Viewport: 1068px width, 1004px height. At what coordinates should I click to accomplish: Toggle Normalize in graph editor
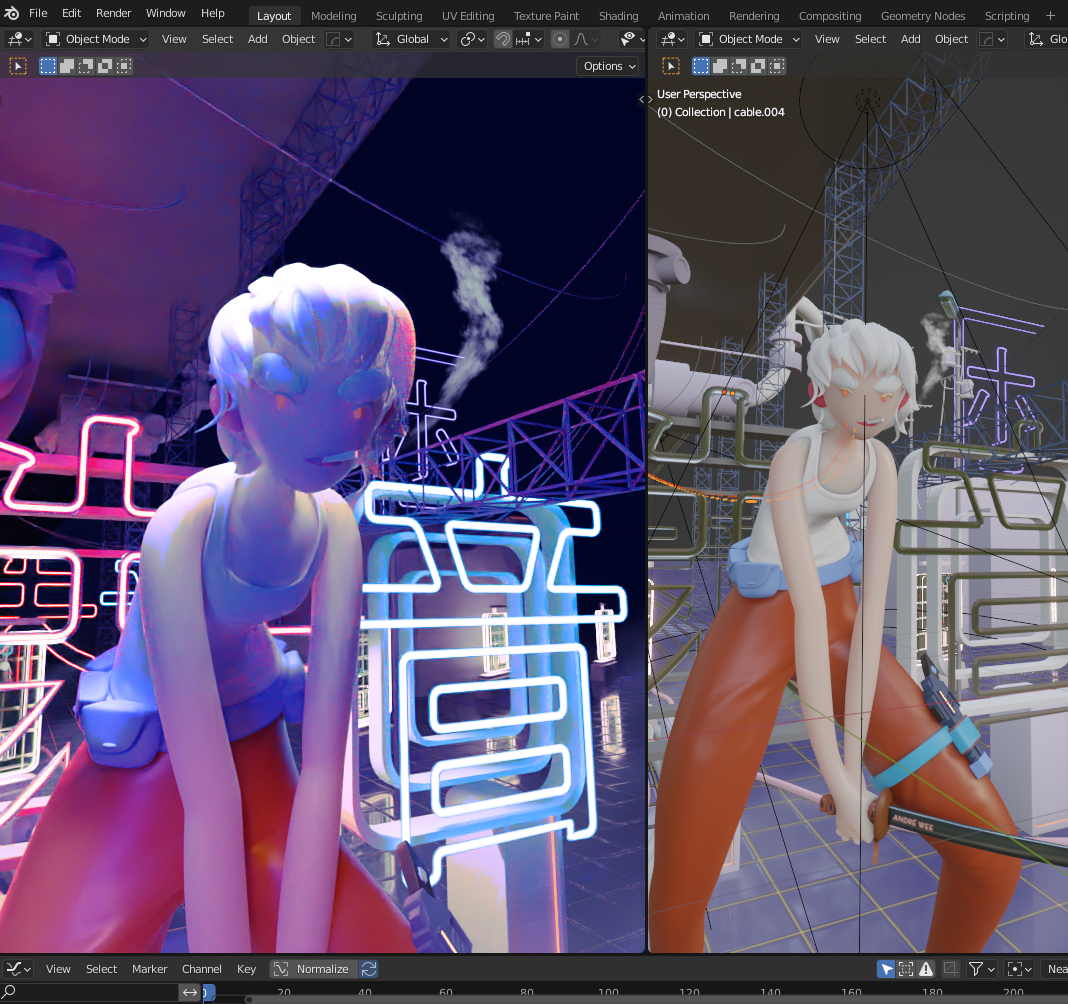[x=314, y=969]
